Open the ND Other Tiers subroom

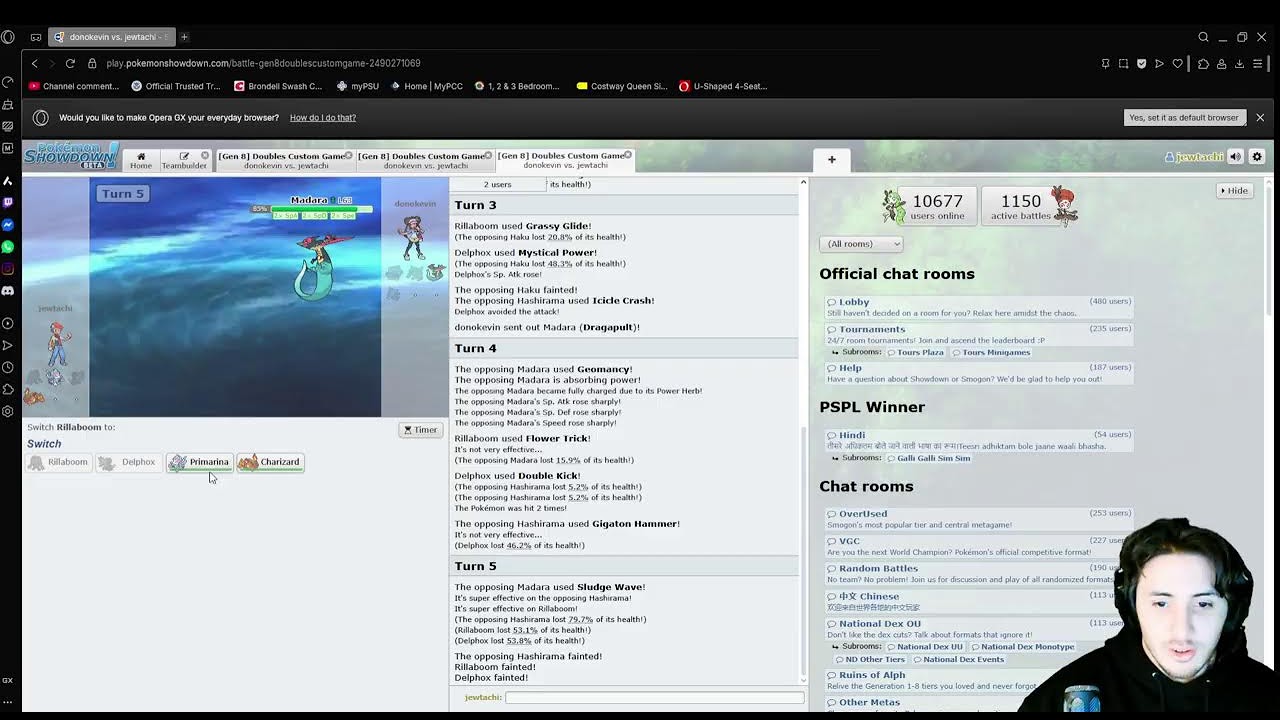pos(868,659)
